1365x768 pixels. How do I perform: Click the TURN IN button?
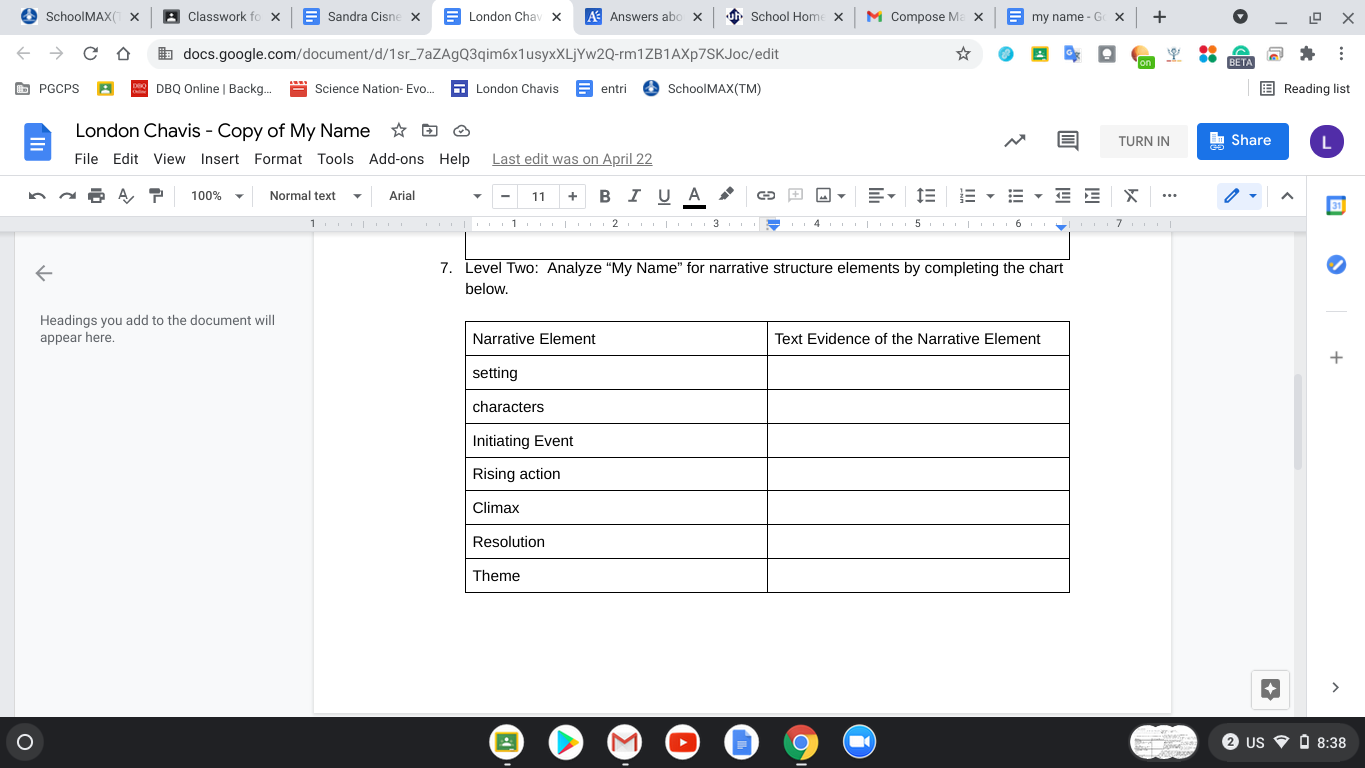tap(1143, 141)
